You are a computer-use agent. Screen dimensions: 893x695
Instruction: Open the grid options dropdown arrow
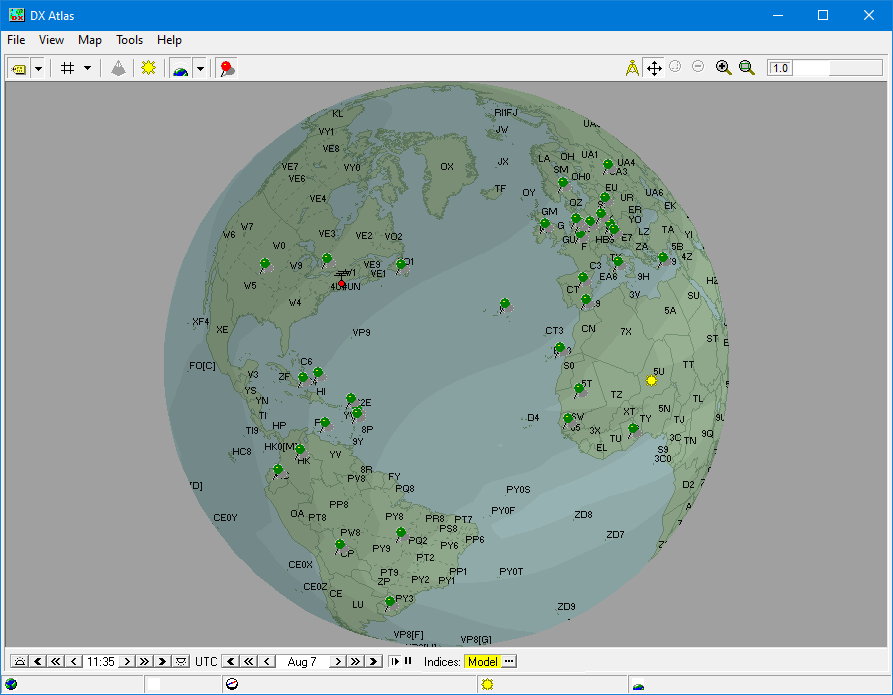[x=87, y=68]
